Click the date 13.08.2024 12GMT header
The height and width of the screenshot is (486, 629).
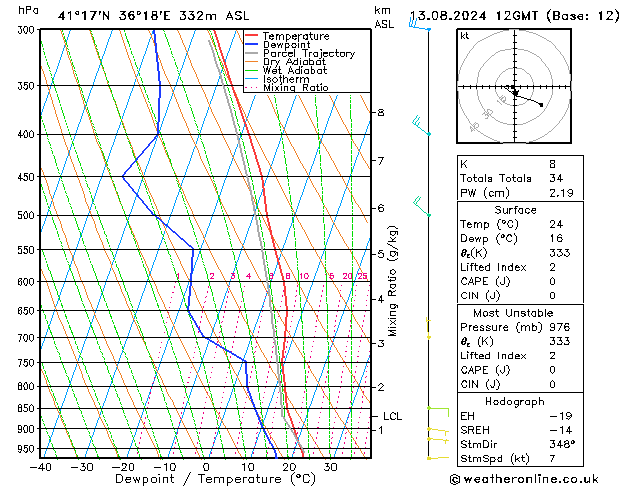[x=514, y=16]
